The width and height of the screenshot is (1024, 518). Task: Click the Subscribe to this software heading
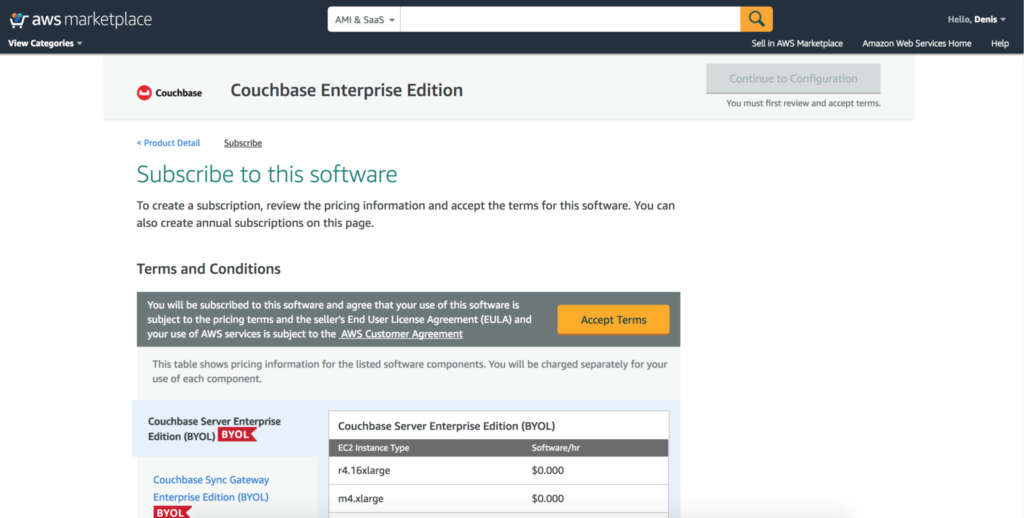(266, 174)
